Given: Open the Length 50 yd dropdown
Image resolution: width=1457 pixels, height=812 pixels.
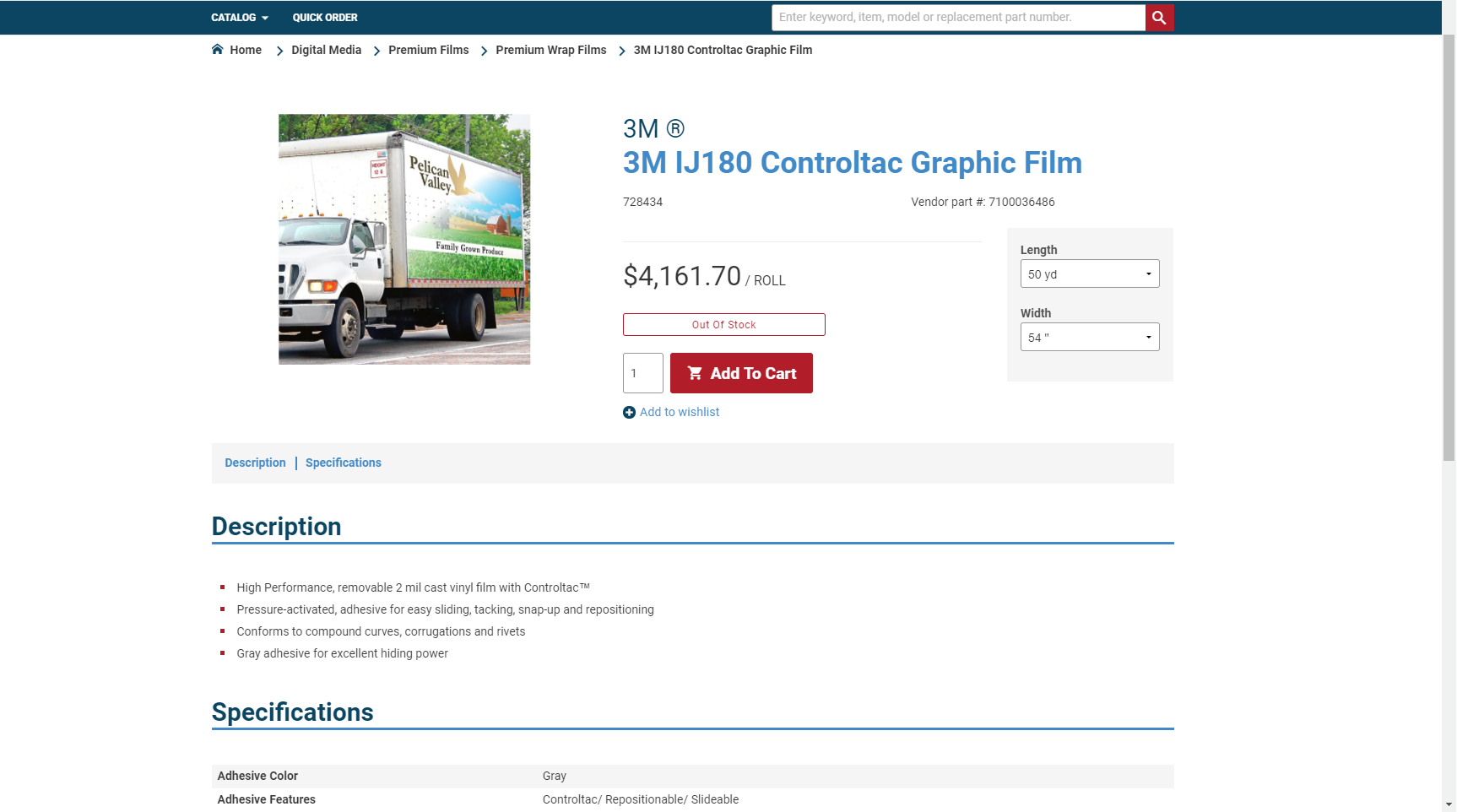Looking at the screenshot, I should click(1090, 273).
